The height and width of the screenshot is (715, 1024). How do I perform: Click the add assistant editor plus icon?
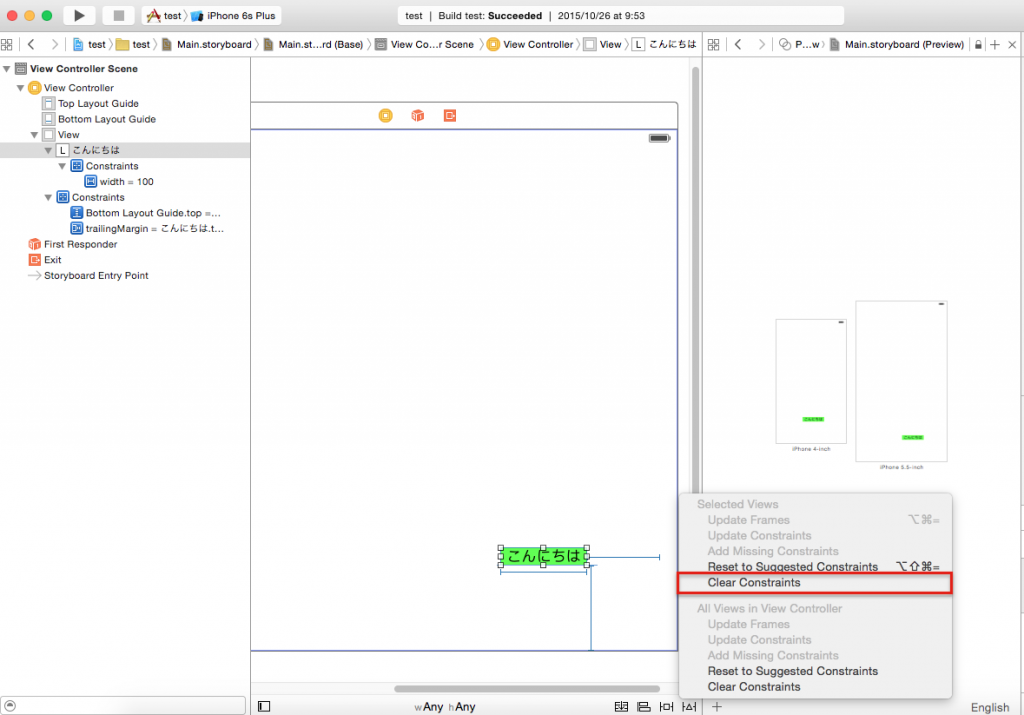994,45
